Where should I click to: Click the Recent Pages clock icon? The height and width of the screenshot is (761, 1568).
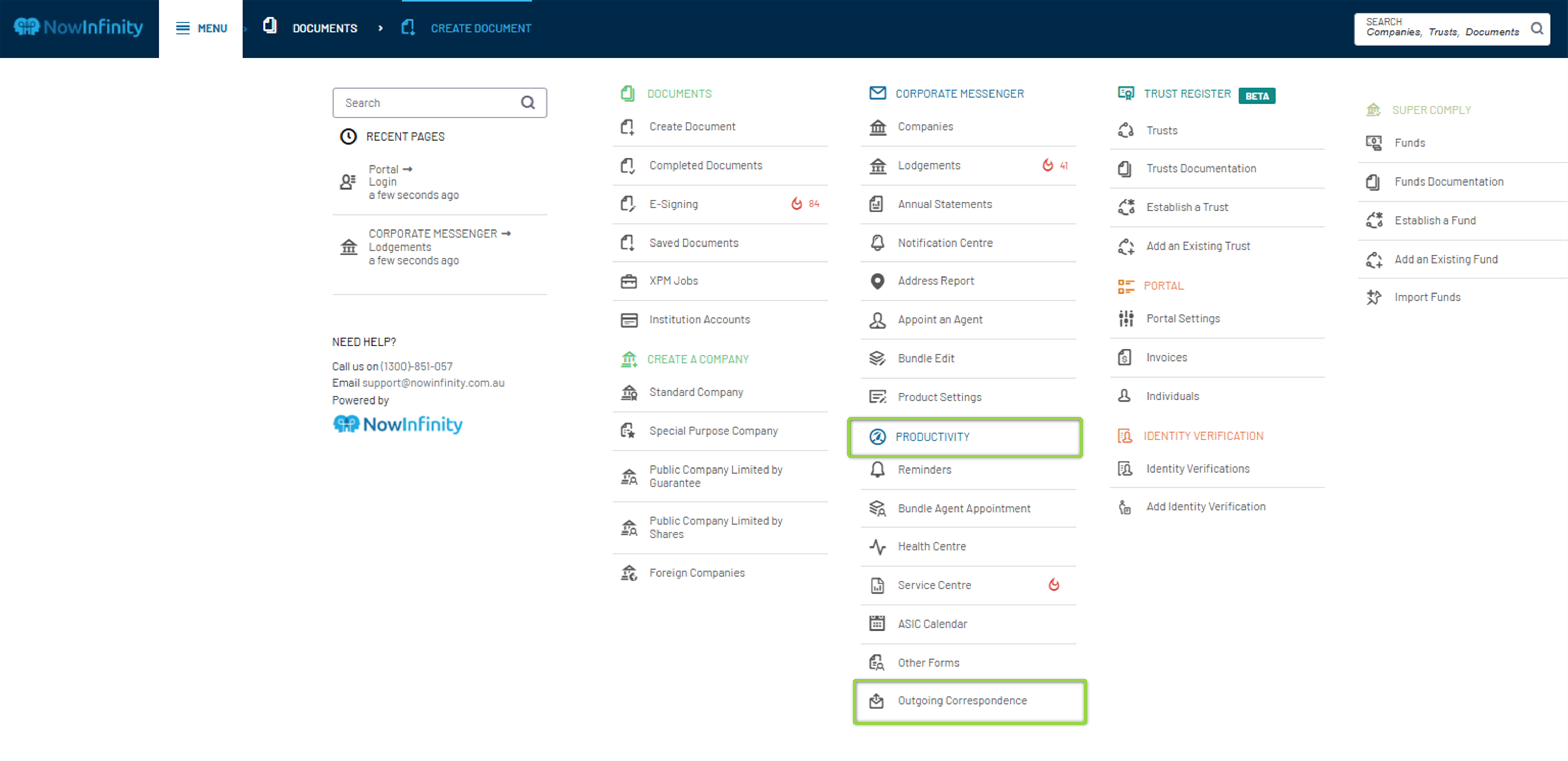point(348,137)
